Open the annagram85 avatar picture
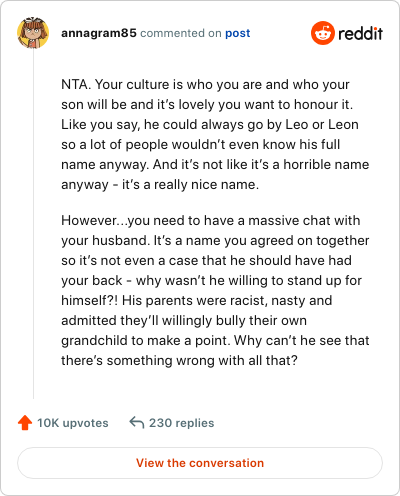The image size is (400, 496). 33,33
